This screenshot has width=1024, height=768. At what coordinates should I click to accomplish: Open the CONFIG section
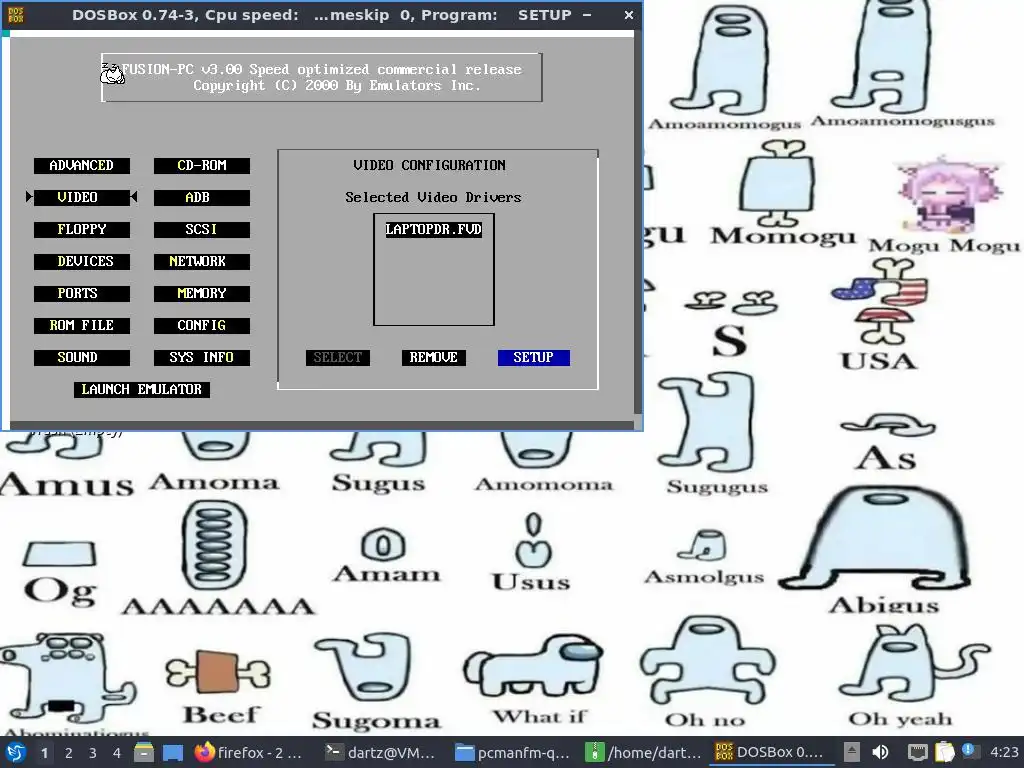pos(202,326)
